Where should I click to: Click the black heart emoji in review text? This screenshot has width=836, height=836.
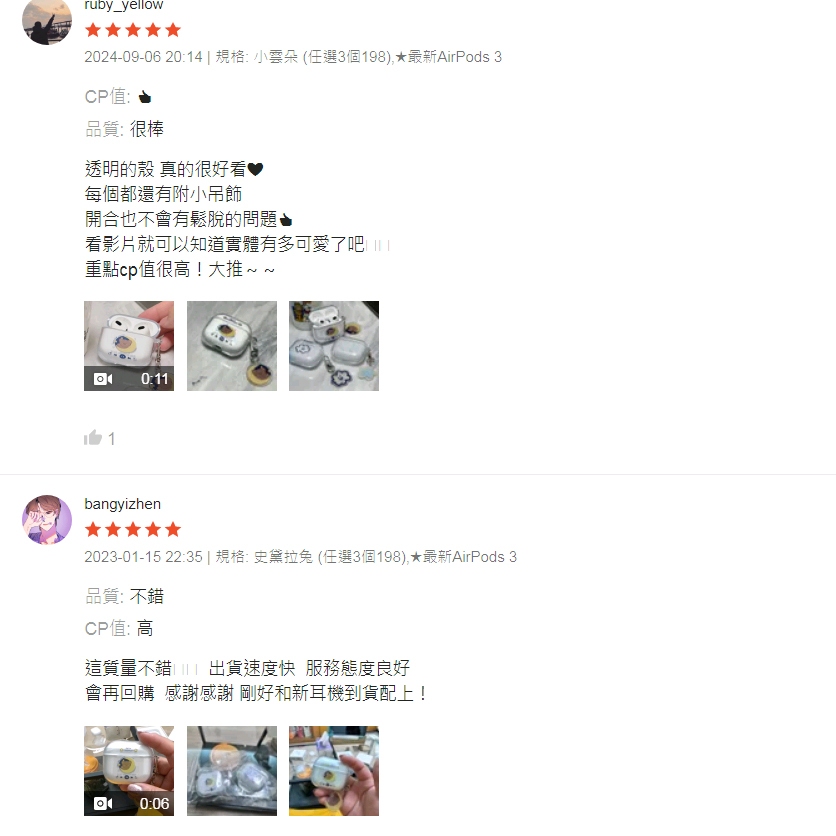coord(255,170)
